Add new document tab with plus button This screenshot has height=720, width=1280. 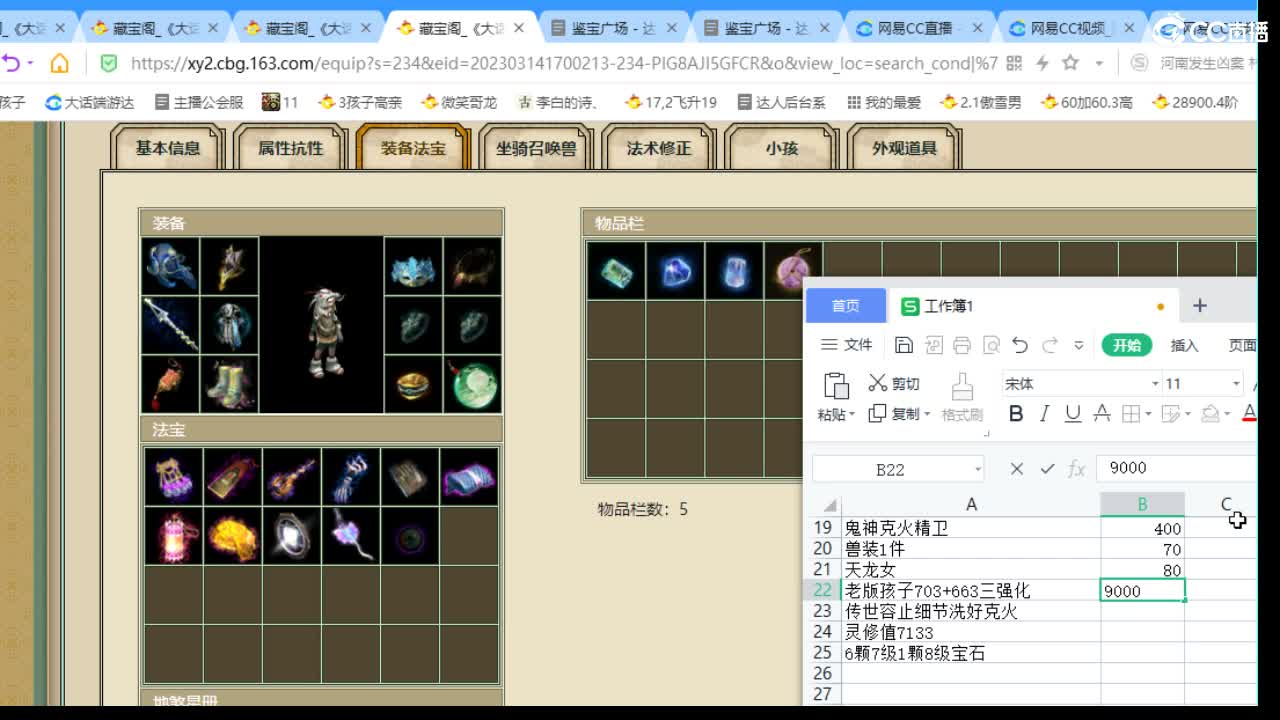pos(1200,306)
